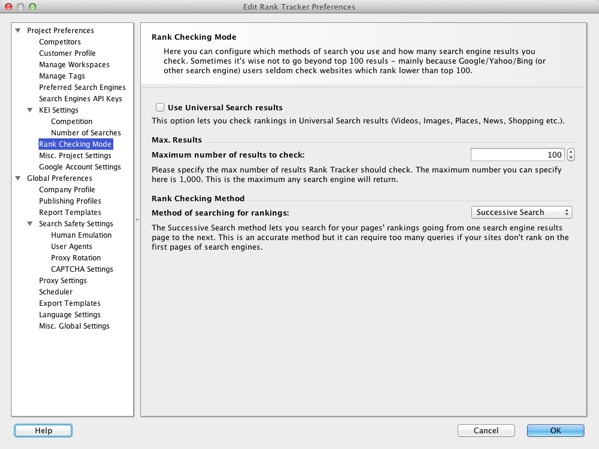
Task: Open Preferred Search Engines settings
Action: coord(82,87)
